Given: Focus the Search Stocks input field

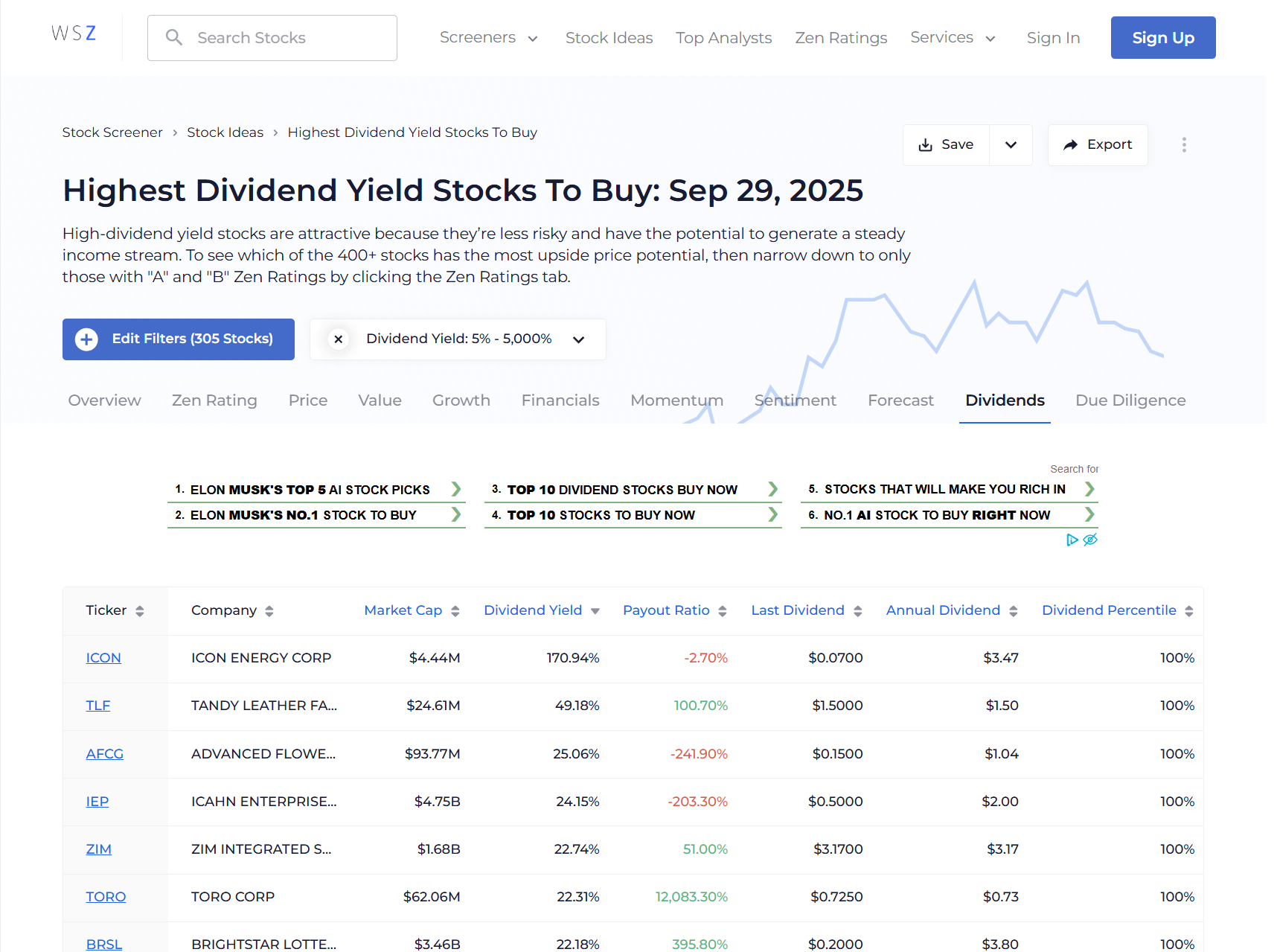Looking at the screenshot, I should 283,38.
